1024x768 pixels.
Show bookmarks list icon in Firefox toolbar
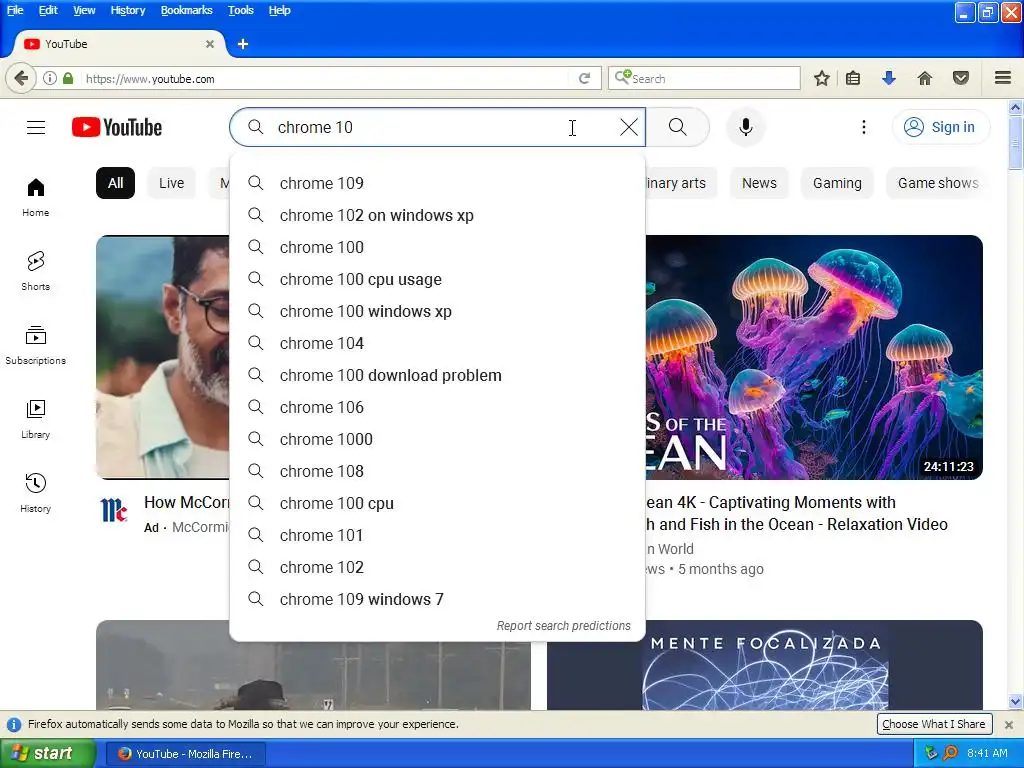click(853, 78)
